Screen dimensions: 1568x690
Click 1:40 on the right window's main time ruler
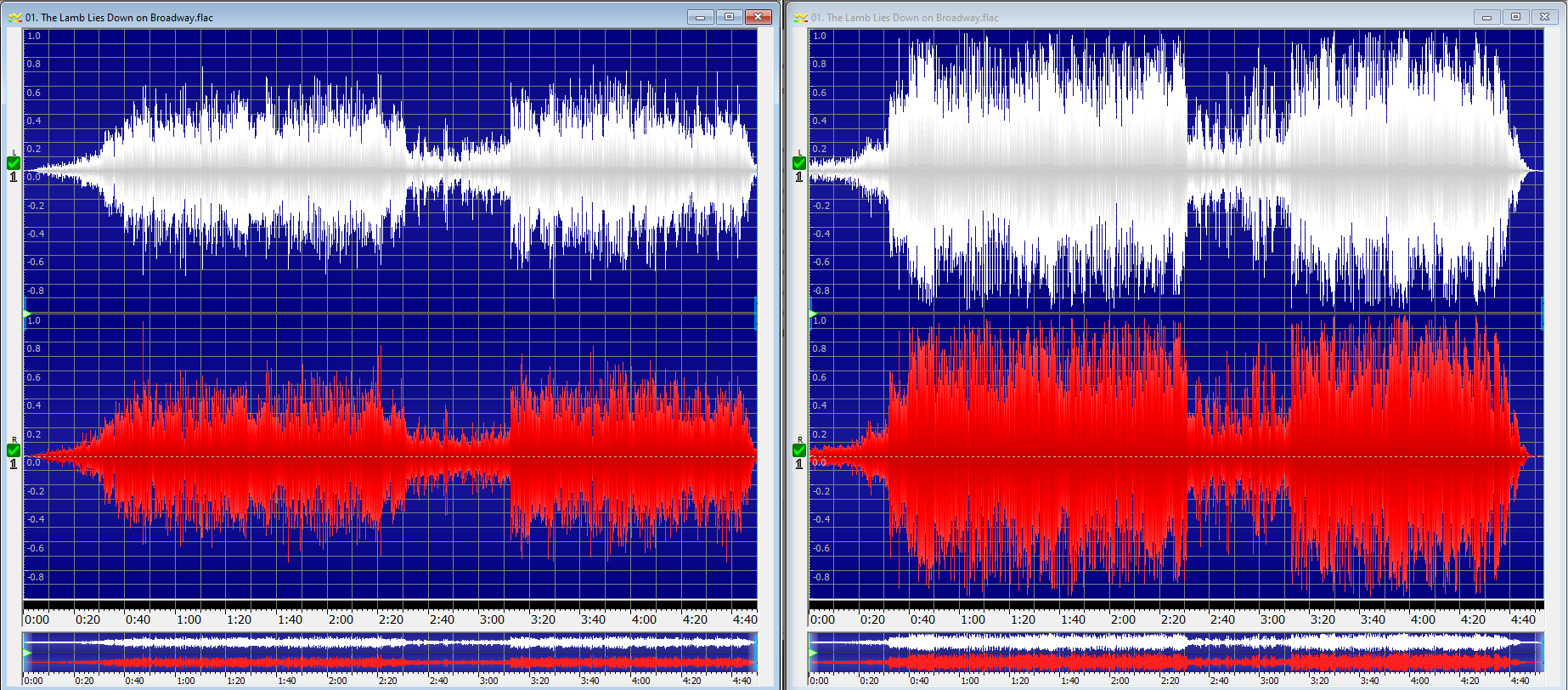[1073, 619]
